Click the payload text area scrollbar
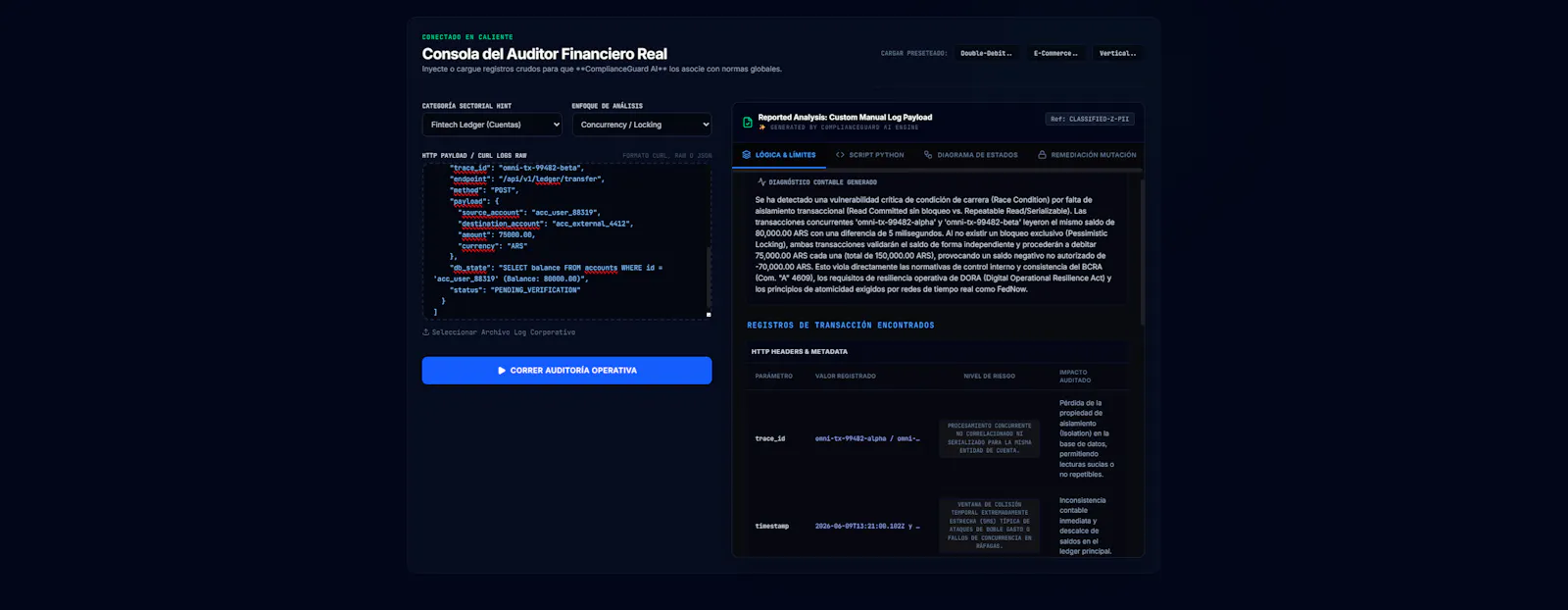The image size is (1568, 610). coord(709,275)
